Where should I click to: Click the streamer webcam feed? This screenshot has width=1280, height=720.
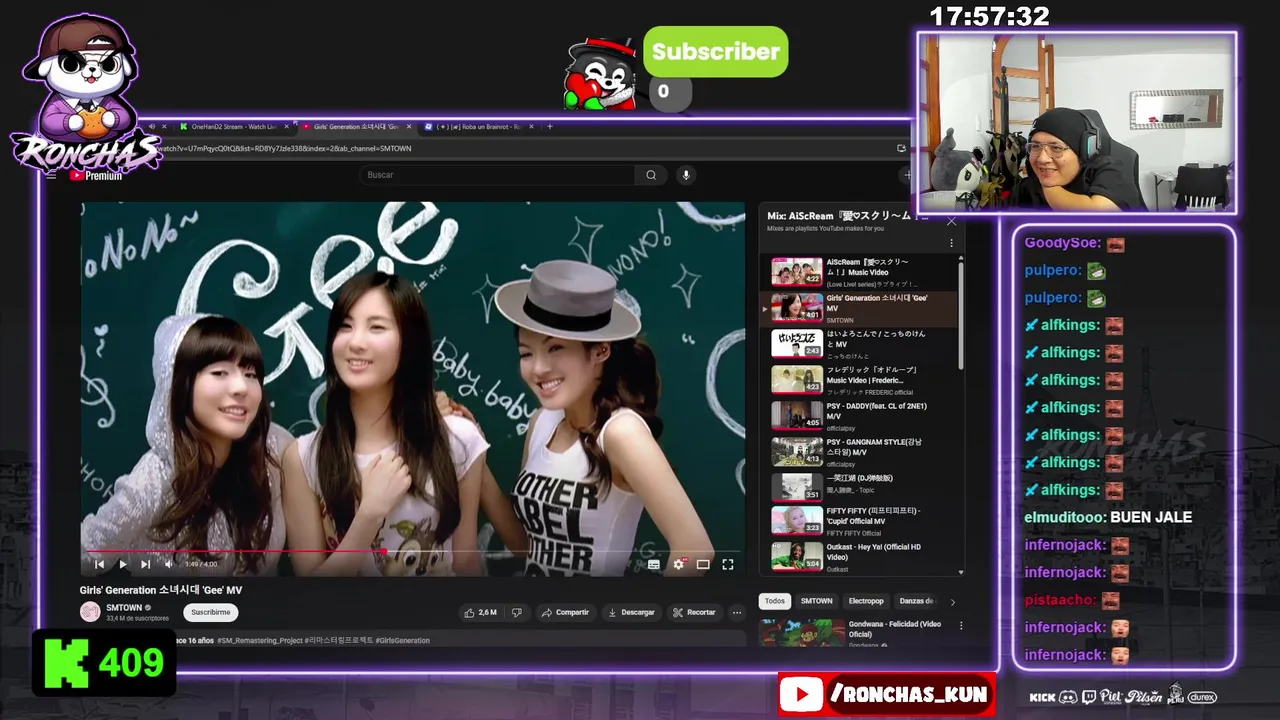tap(1077, 122)
